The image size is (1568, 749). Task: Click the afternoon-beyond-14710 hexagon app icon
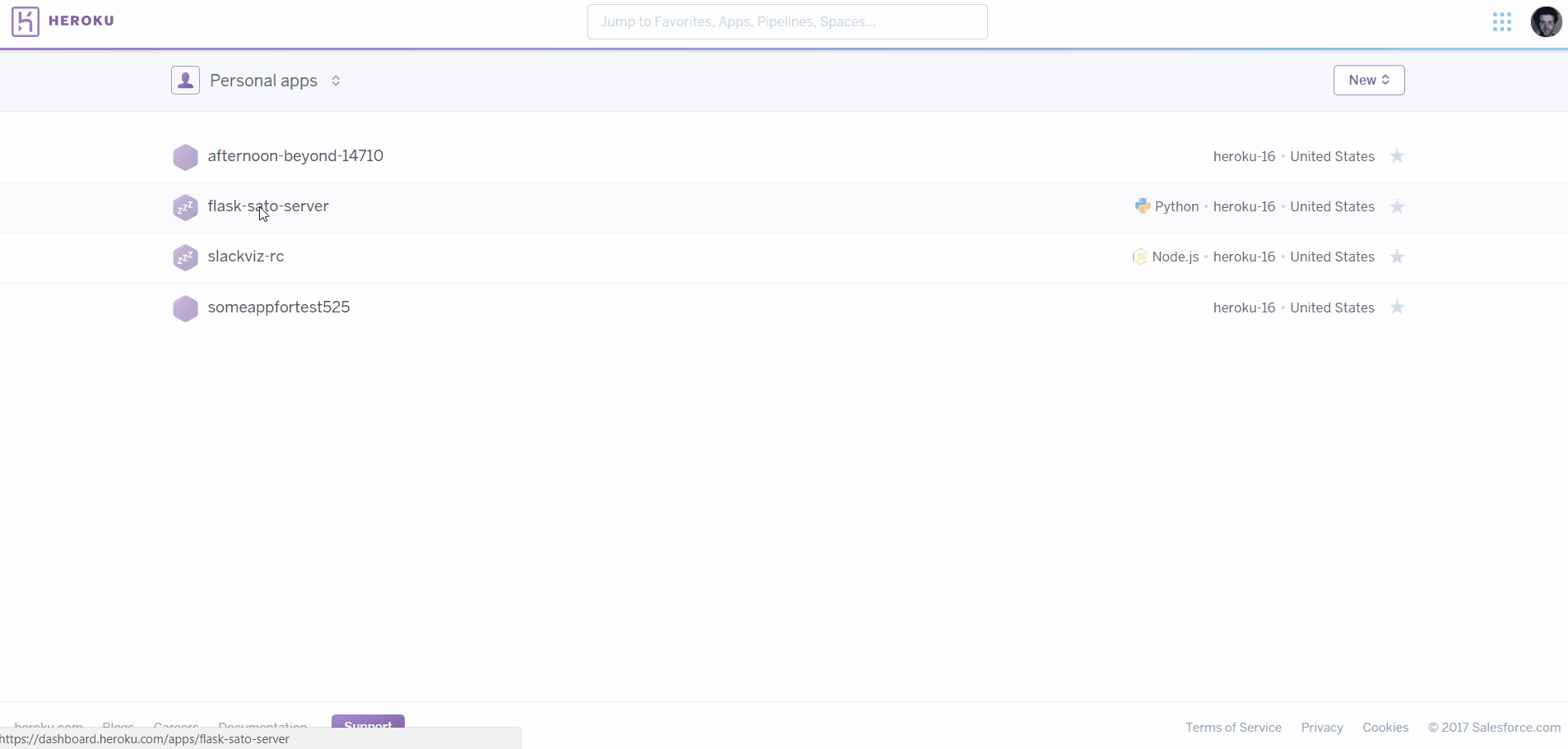tap(186, 157)
